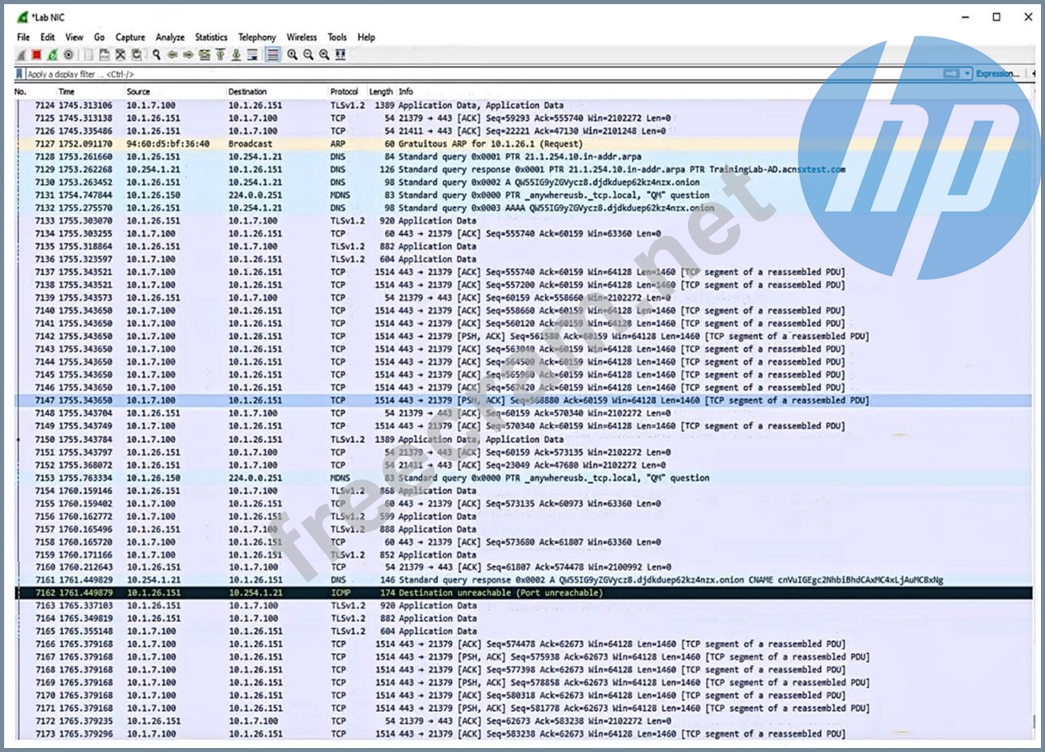
Task: Zoom in the main window text
Action: pyautogui.click(x=293, y=55)
